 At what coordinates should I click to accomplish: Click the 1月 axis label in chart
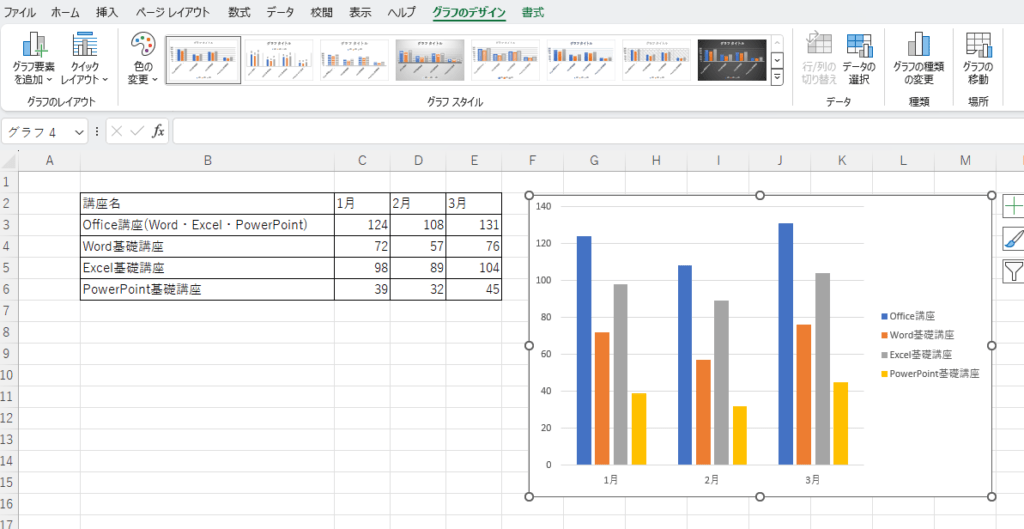[611, 479]
